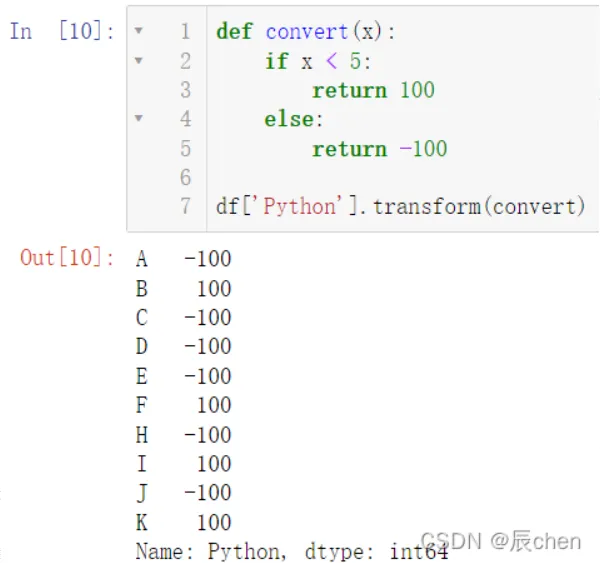Place cursor on 'def convert(x):' line

pos(305,31)
